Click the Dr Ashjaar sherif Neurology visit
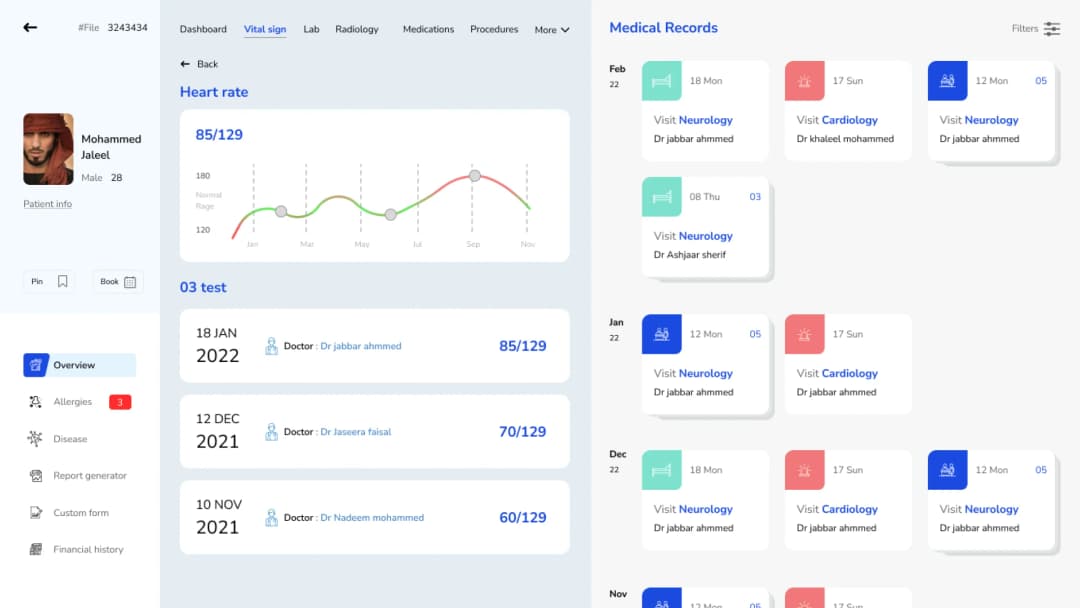This screenshot has height=608, width=1080. (705, 227)
